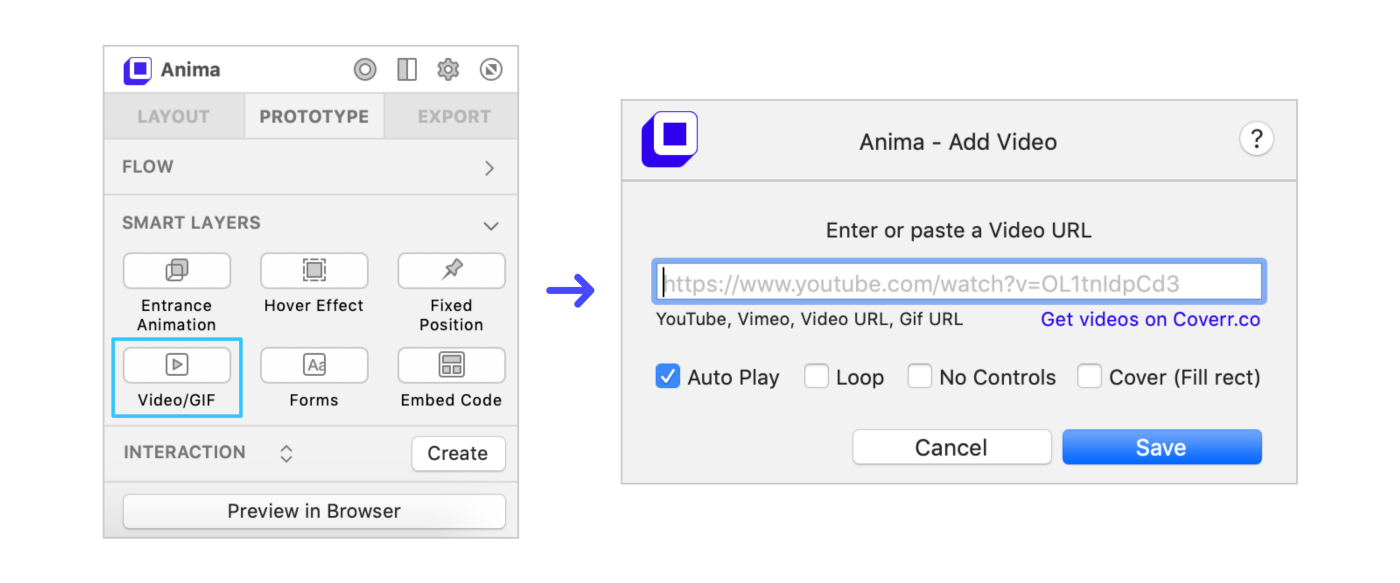Enable Cover (Fill rect) checkbox
The height and width of the screenshot is (583, 1400).
1090,377
